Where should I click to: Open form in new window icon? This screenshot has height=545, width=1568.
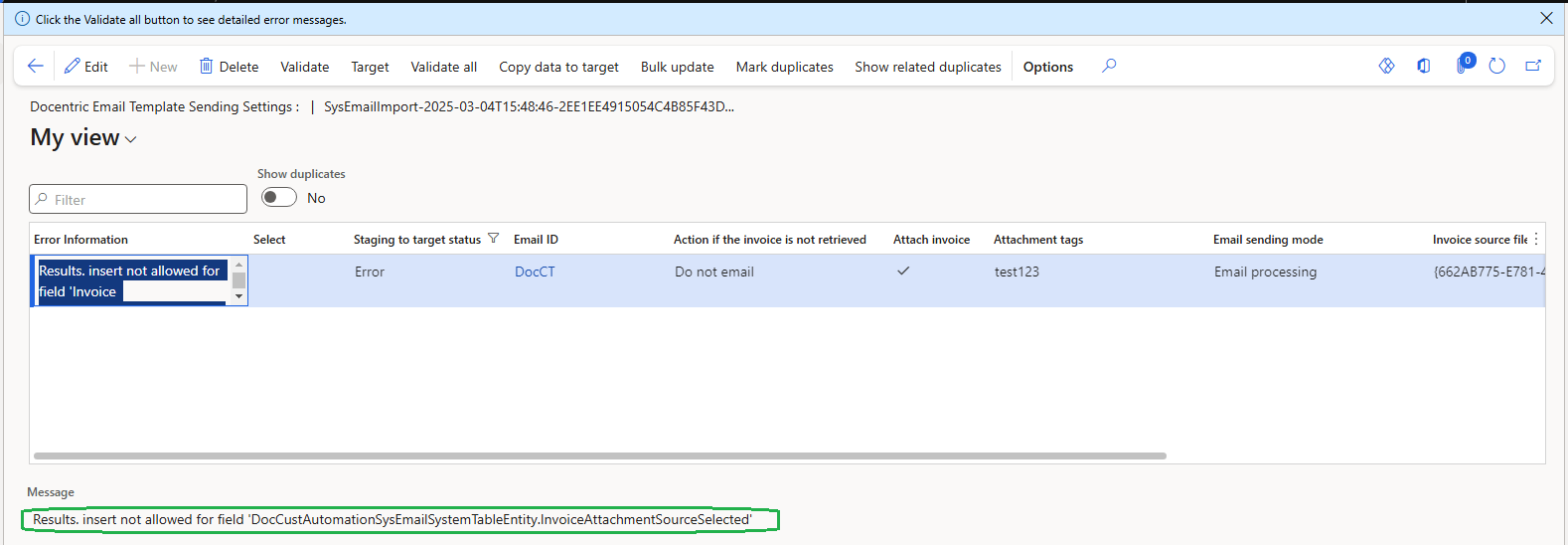pos(1533,66)
